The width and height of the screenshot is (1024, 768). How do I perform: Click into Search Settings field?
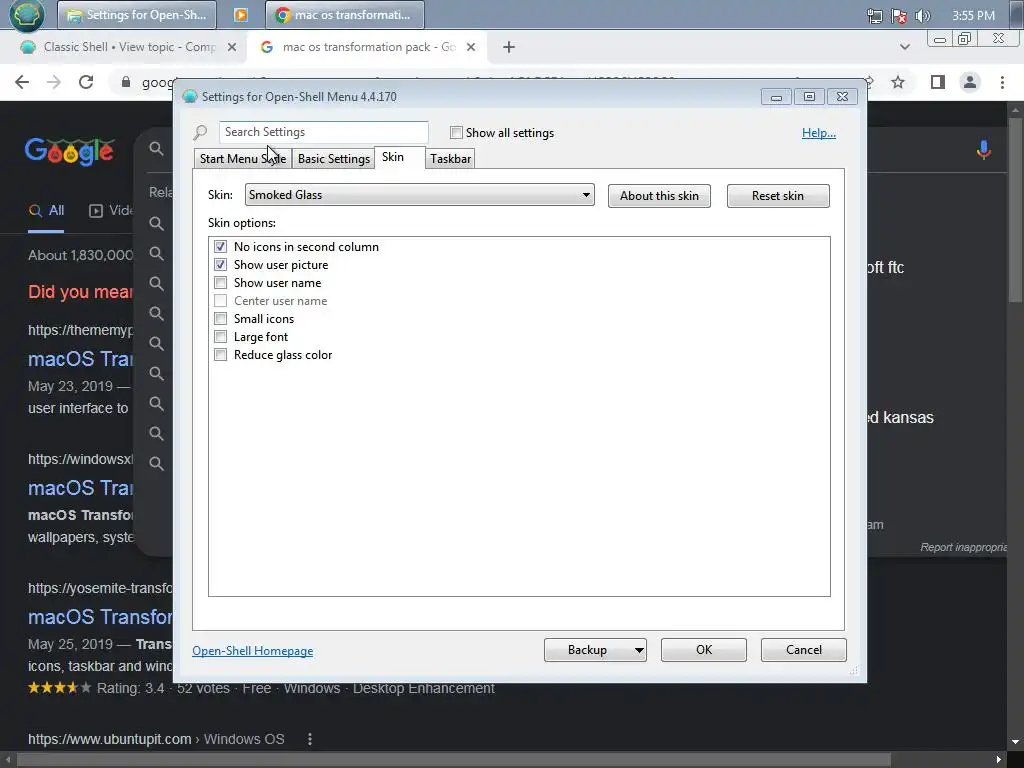pyautogui.click(x=323, y=132)
